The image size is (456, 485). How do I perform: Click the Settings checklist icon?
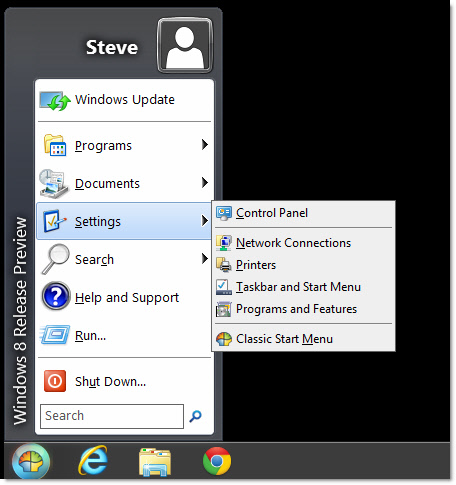(x=55, y=221)
